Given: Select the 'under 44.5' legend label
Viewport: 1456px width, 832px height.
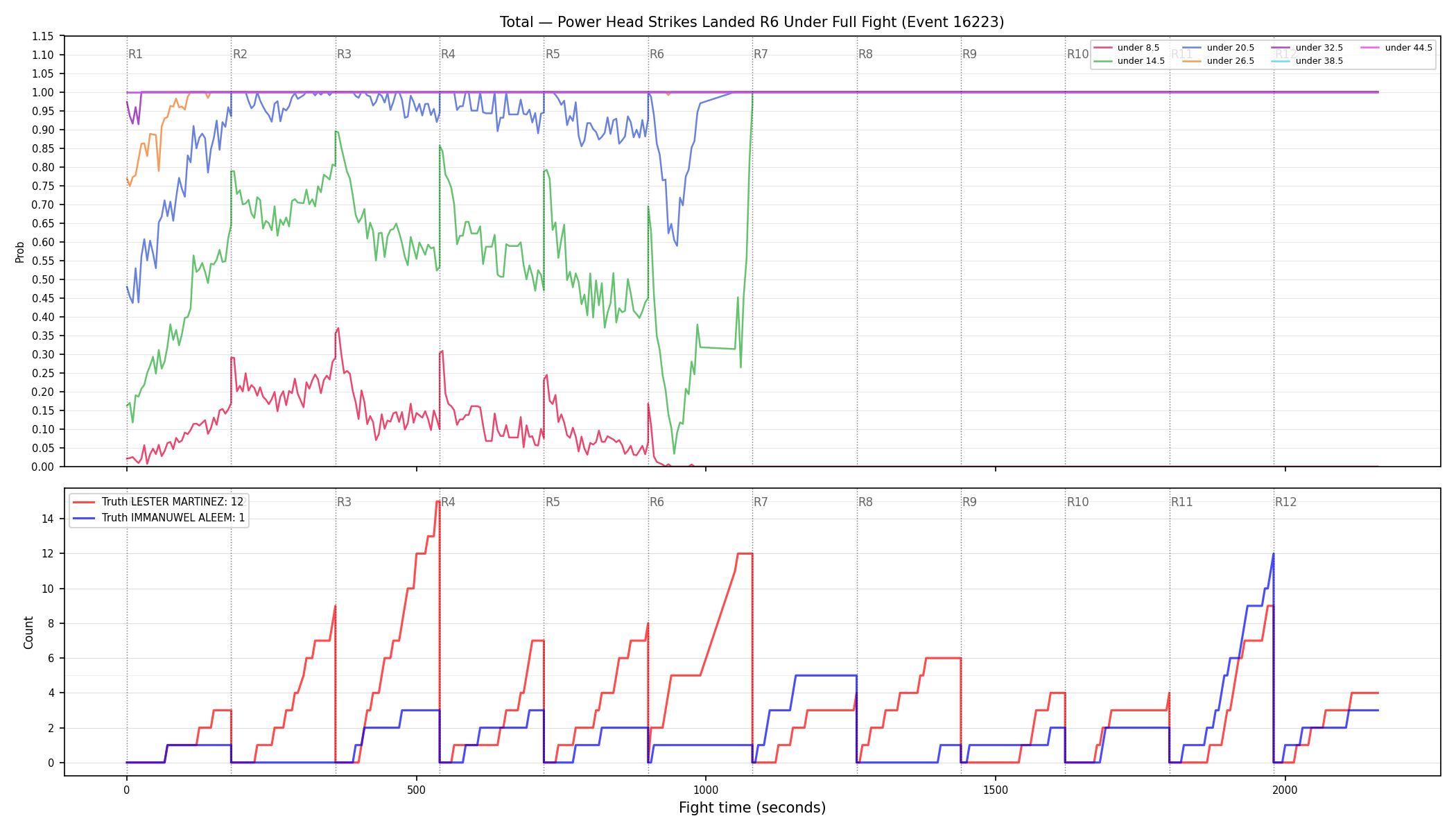Looking at the screenshot, I should click(x=1408, y=48).
